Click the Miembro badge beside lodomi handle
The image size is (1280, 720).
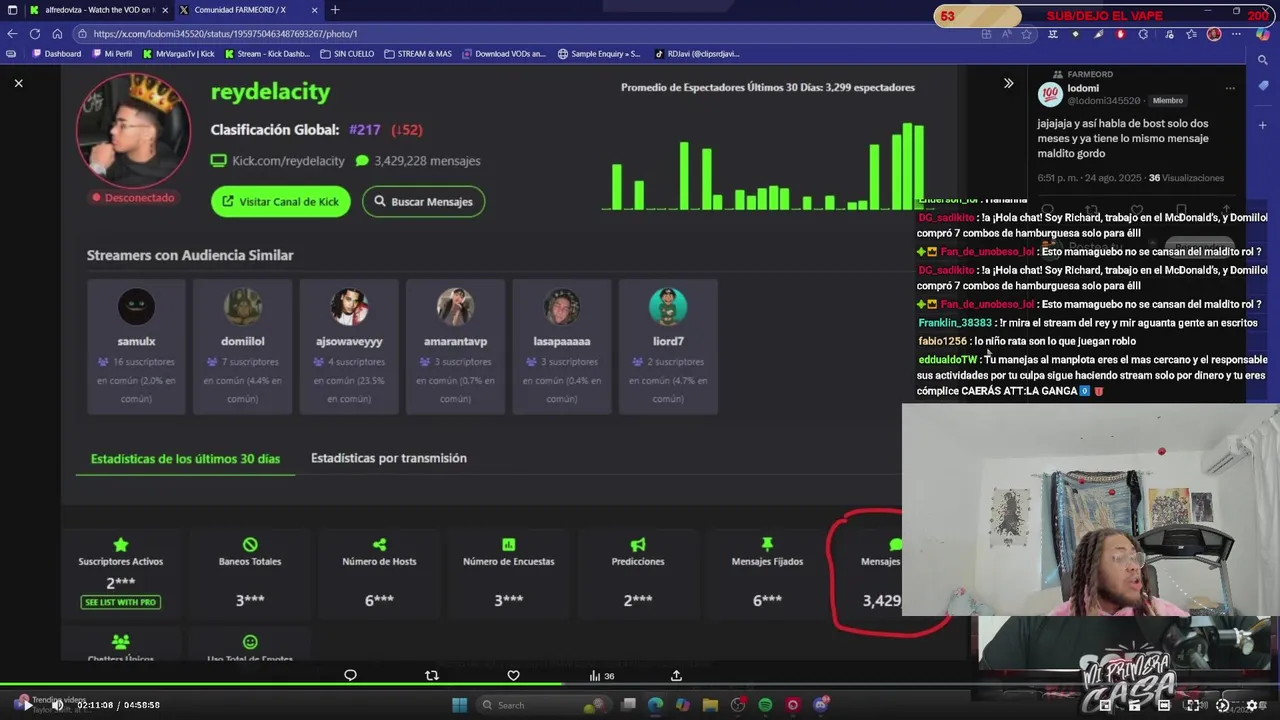click(x=1168, y=101)
